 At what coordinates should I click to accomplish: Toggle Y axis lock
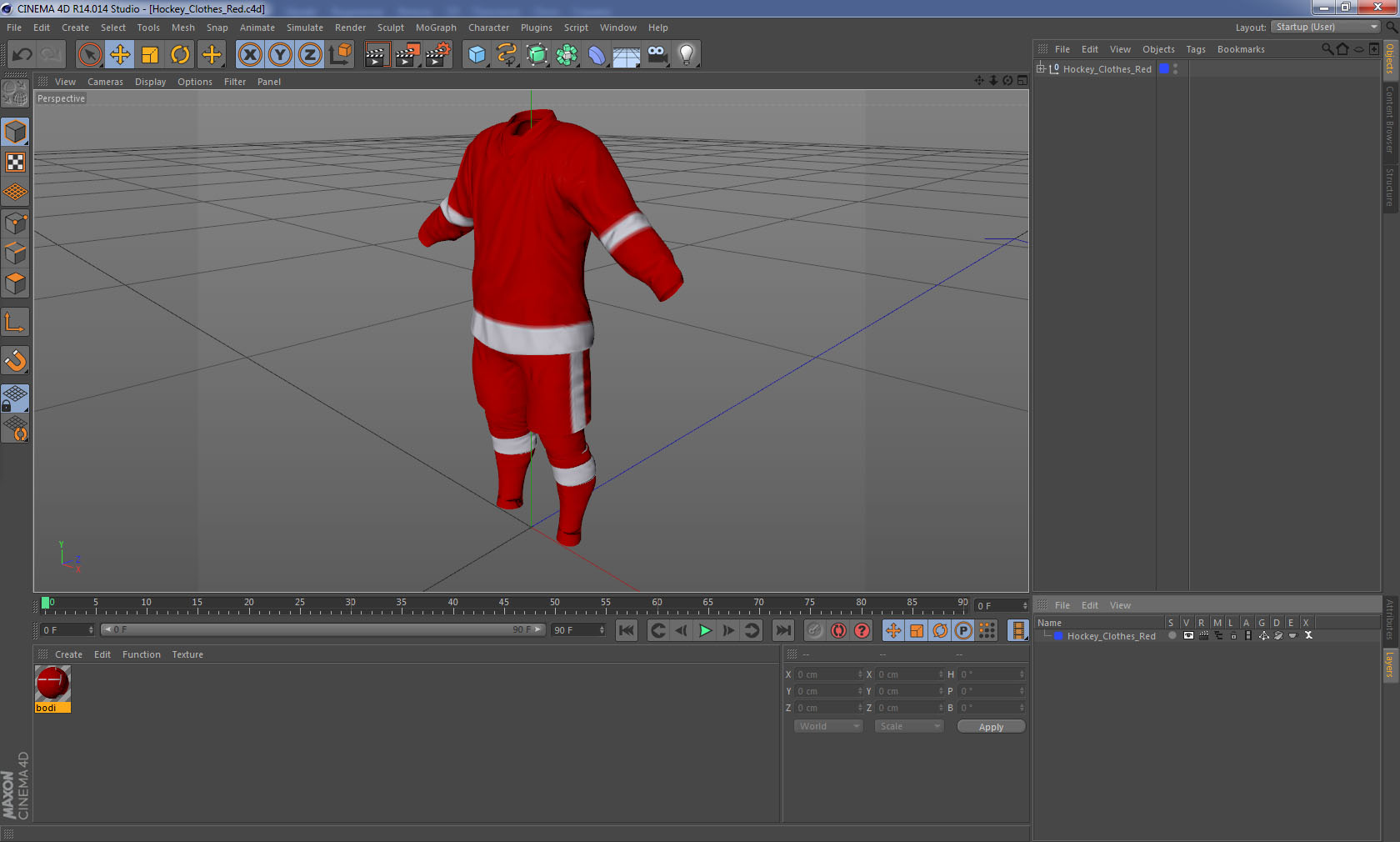[280, 55]
